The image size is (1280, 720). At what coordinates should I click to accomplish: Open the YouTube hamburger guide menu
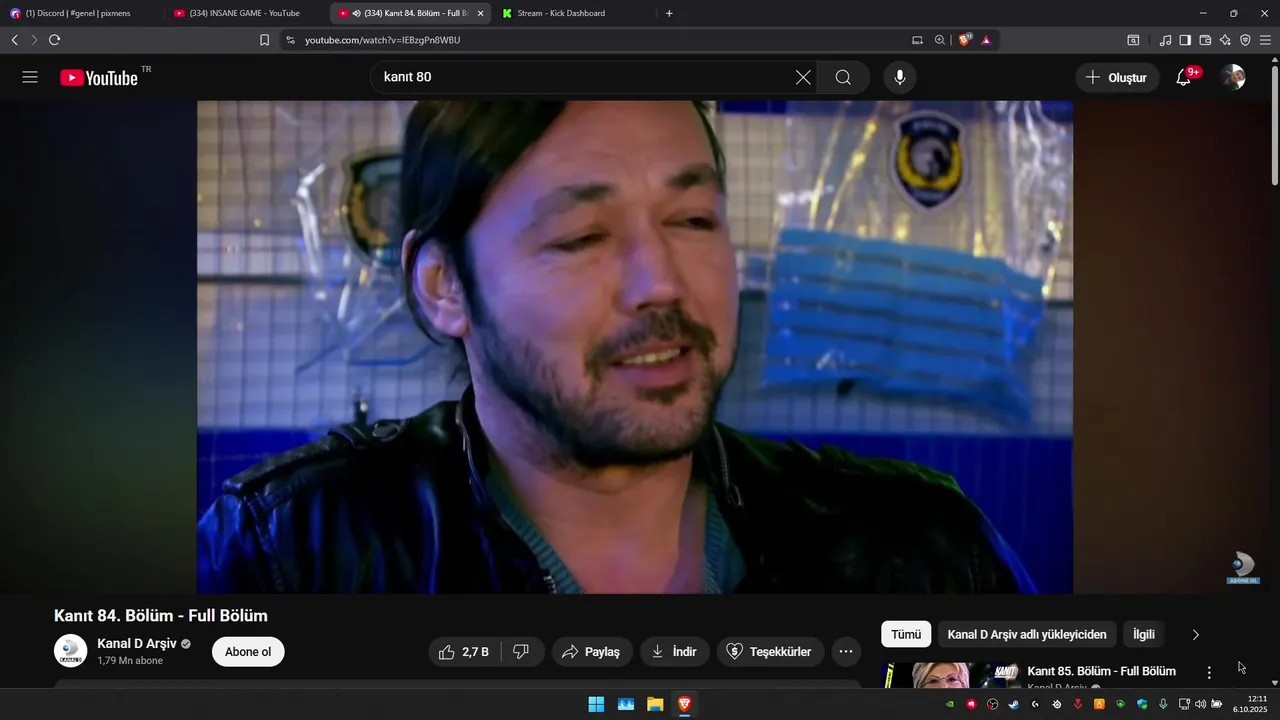click(30, 77)
